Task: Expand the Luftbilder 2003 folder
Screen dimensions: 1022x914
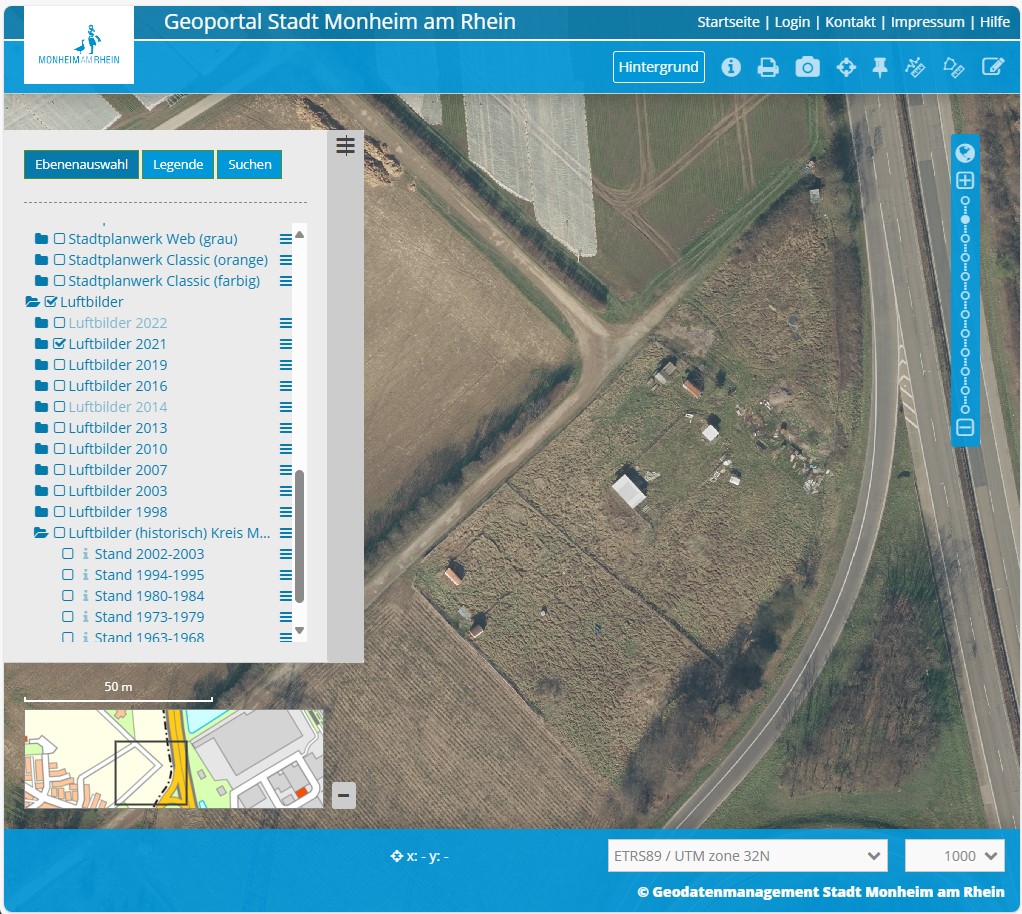Action: [41, 491]
